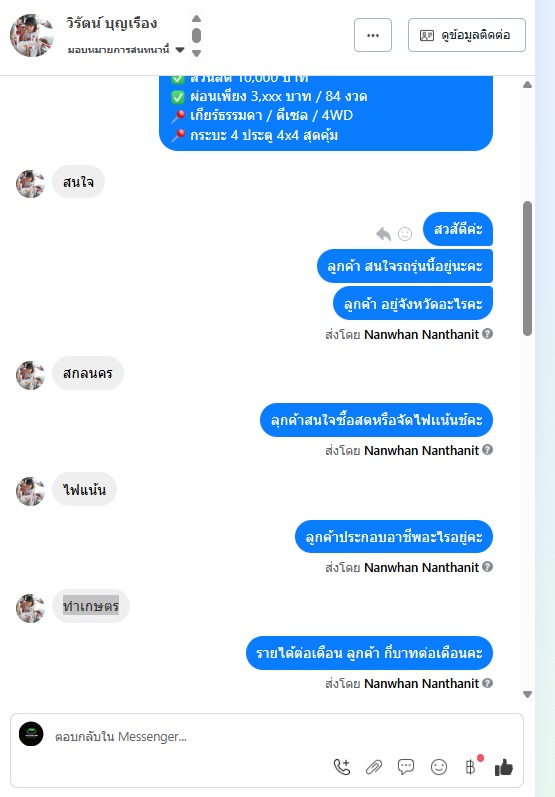Reply to the สวัสดีค่ะ message arrow
The height and width of the screenshot is (797, 555).
[x=383, y=234]
